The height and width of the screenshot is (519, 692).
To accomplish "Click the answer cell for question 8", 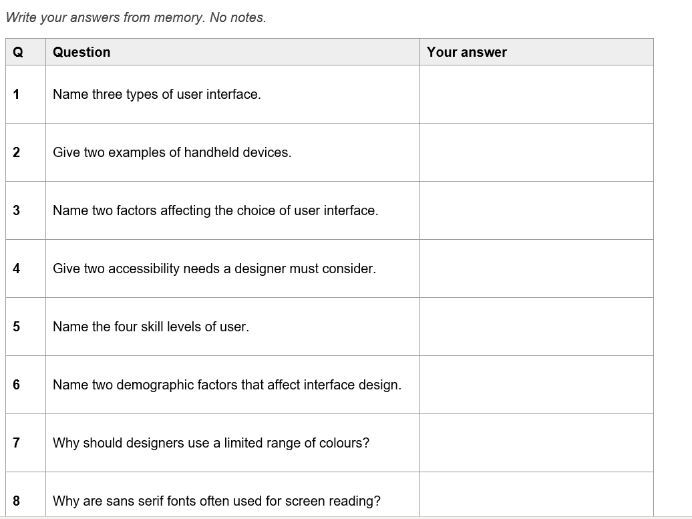I will [x=536, y=495].
